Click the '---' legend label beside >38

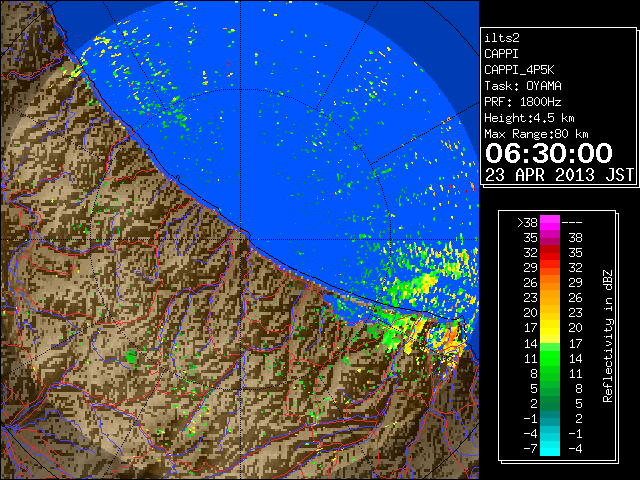click(572, 222)
